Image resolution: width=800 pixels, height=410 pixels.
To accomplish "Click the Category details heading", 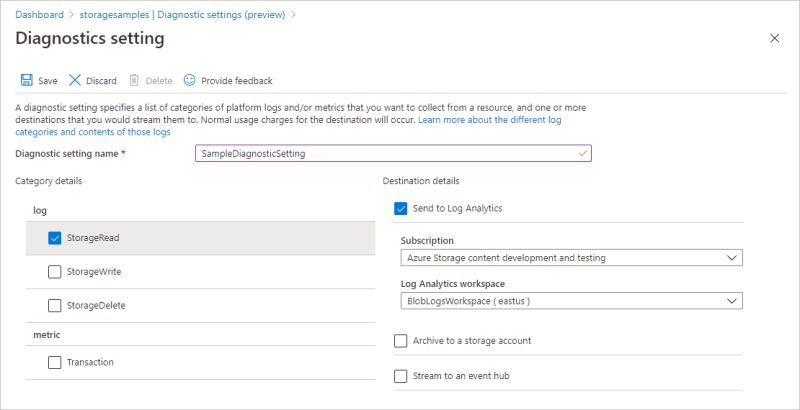I will [48, 181].
